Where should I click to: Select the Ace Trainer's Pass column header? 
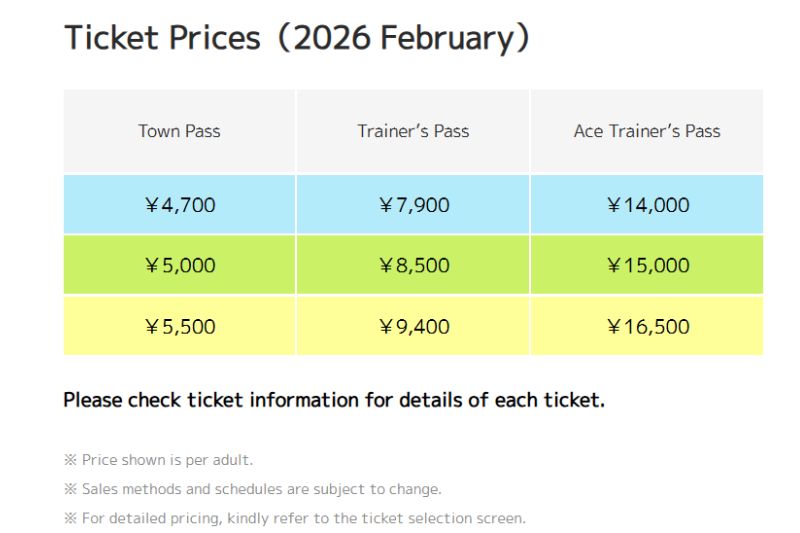647,131
